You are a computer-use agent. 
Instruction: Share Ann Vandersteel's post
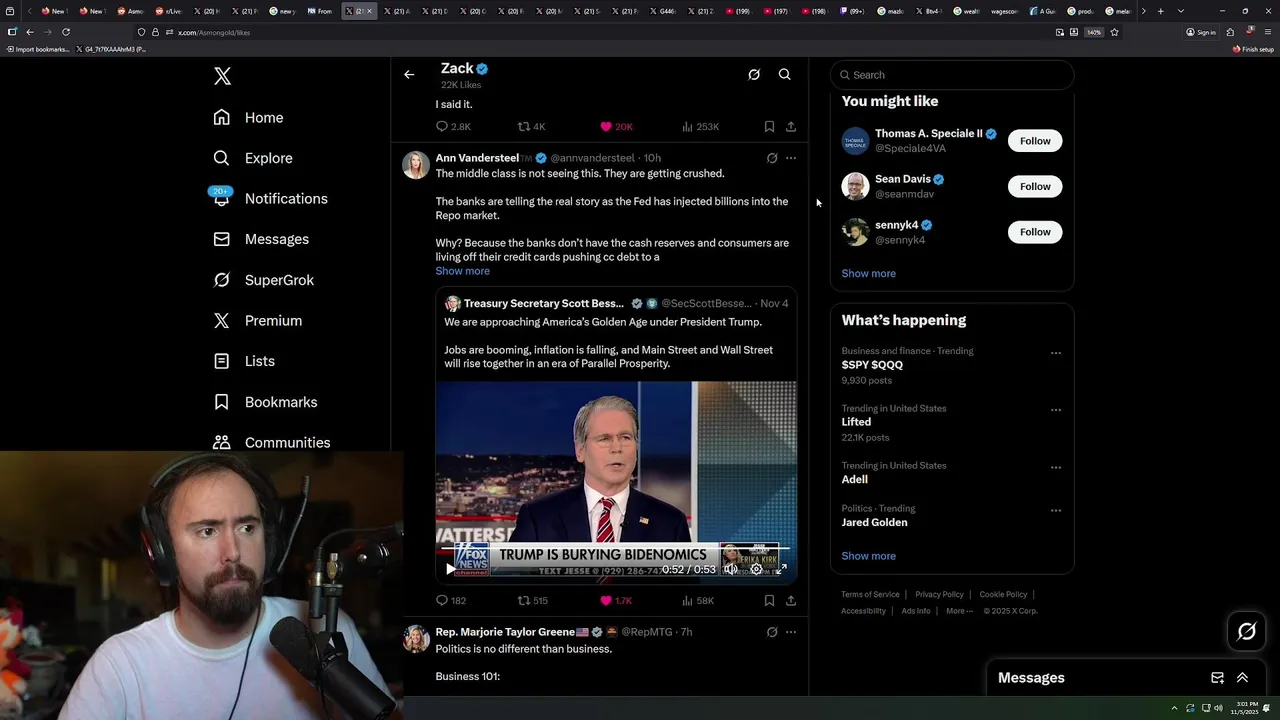[791, 601]
